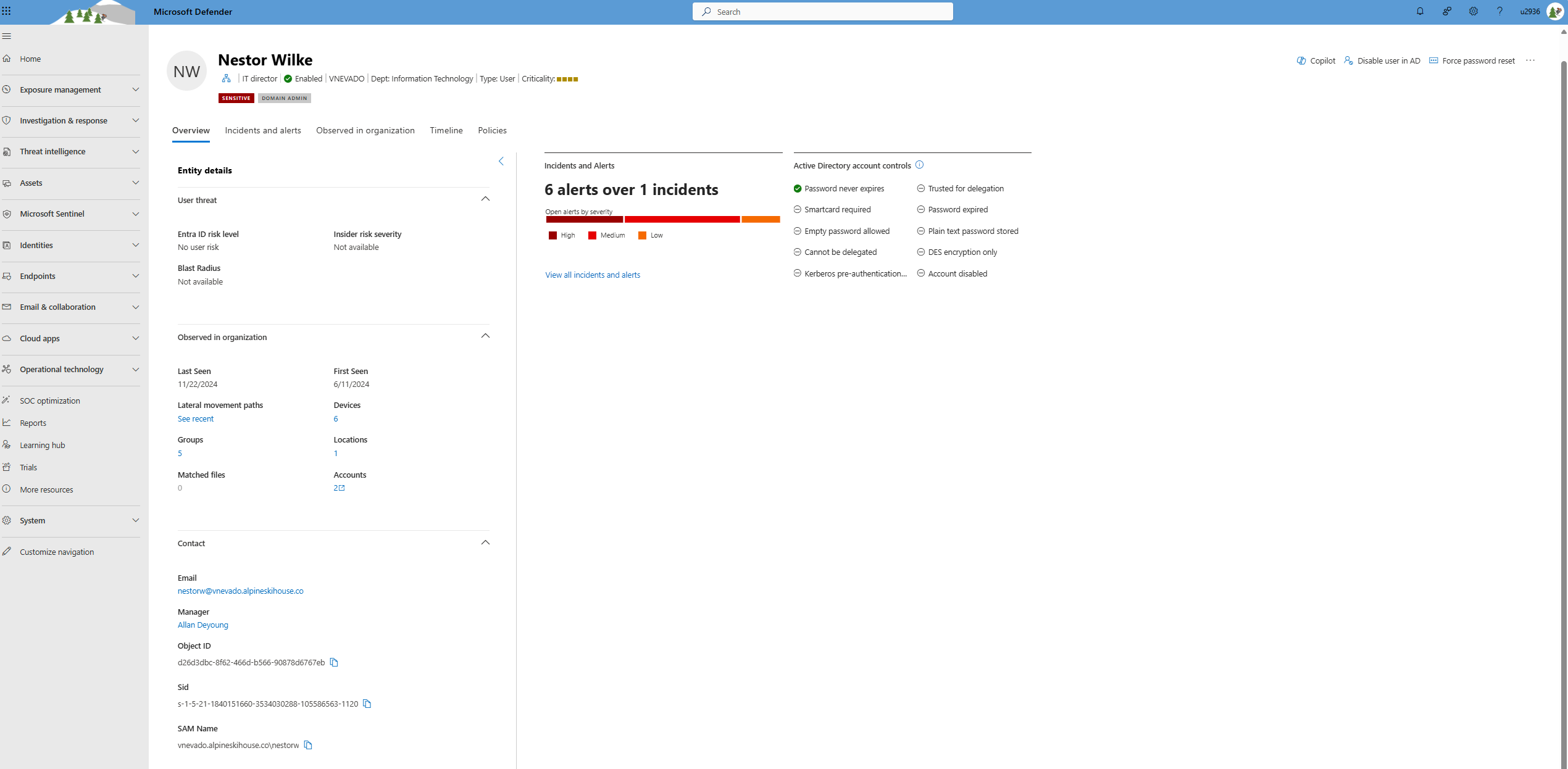Select the Timeline tab
Screen dimensions: 1568x769
point(446,130)
